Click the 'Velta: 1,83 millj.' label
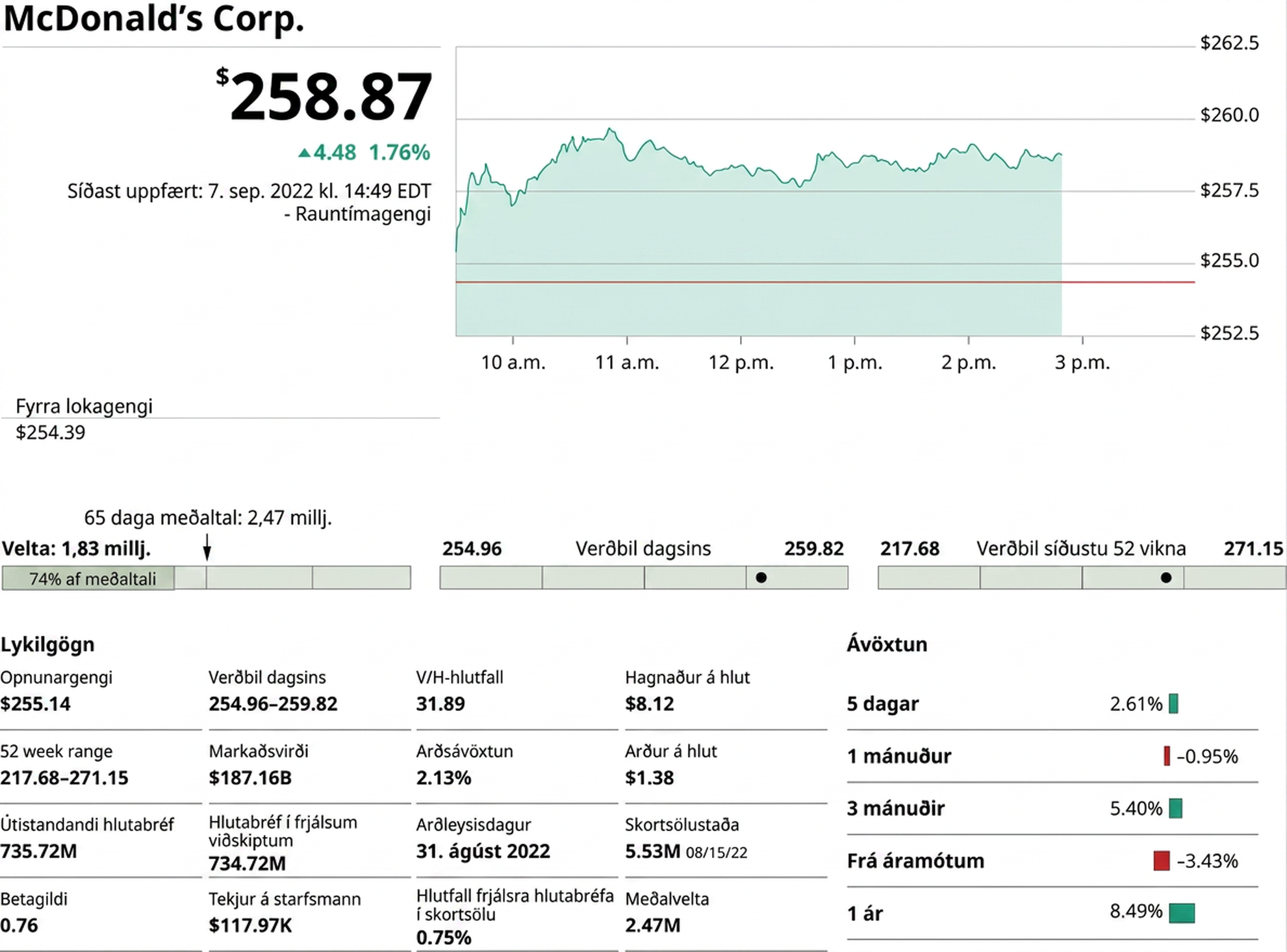The width and height of the screenshot is (1287, 952). [x=76, y=549]
